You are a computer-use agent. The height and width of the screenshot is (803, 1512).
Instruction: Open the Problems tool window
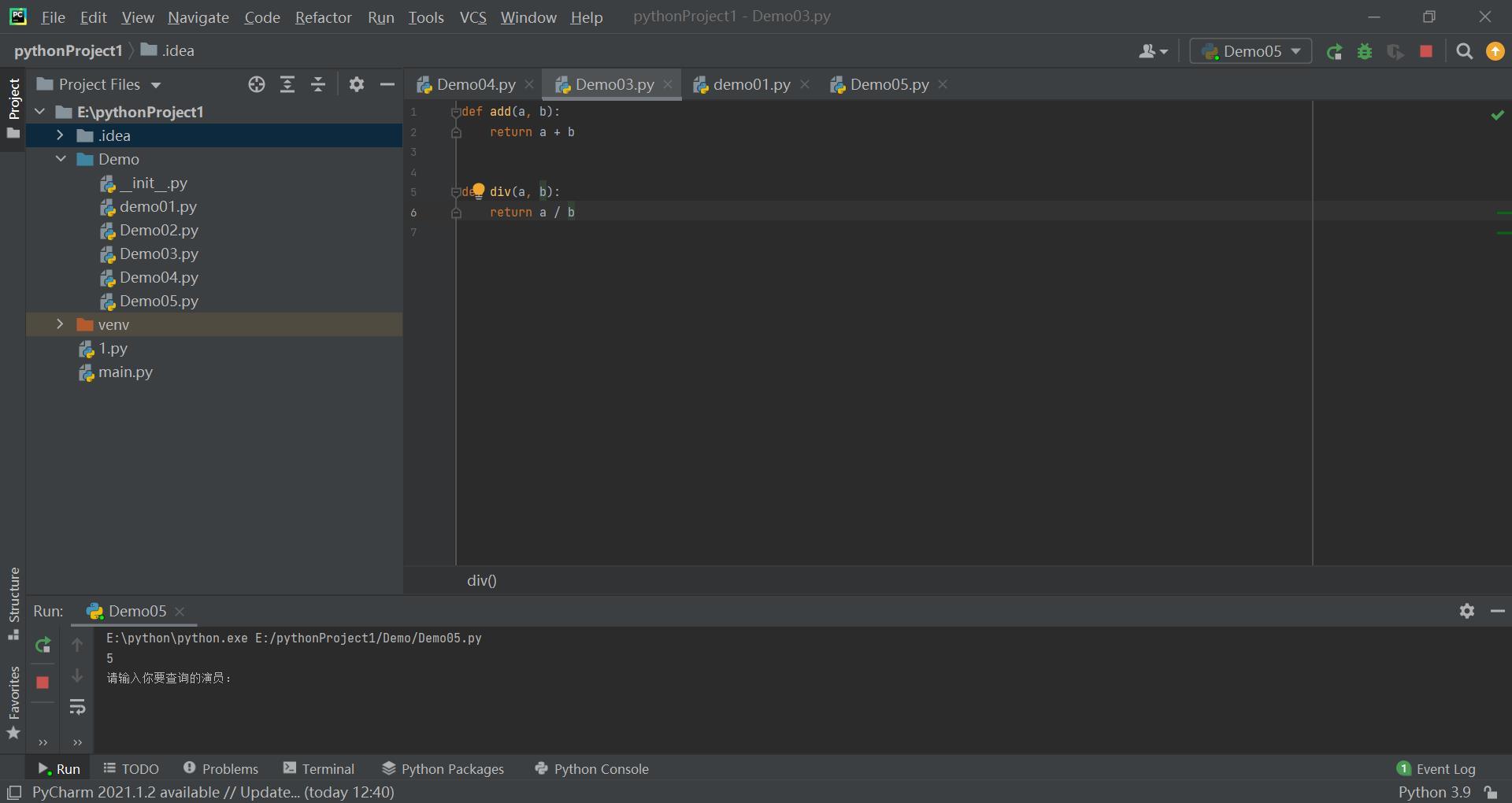click(x=220, y=768)
